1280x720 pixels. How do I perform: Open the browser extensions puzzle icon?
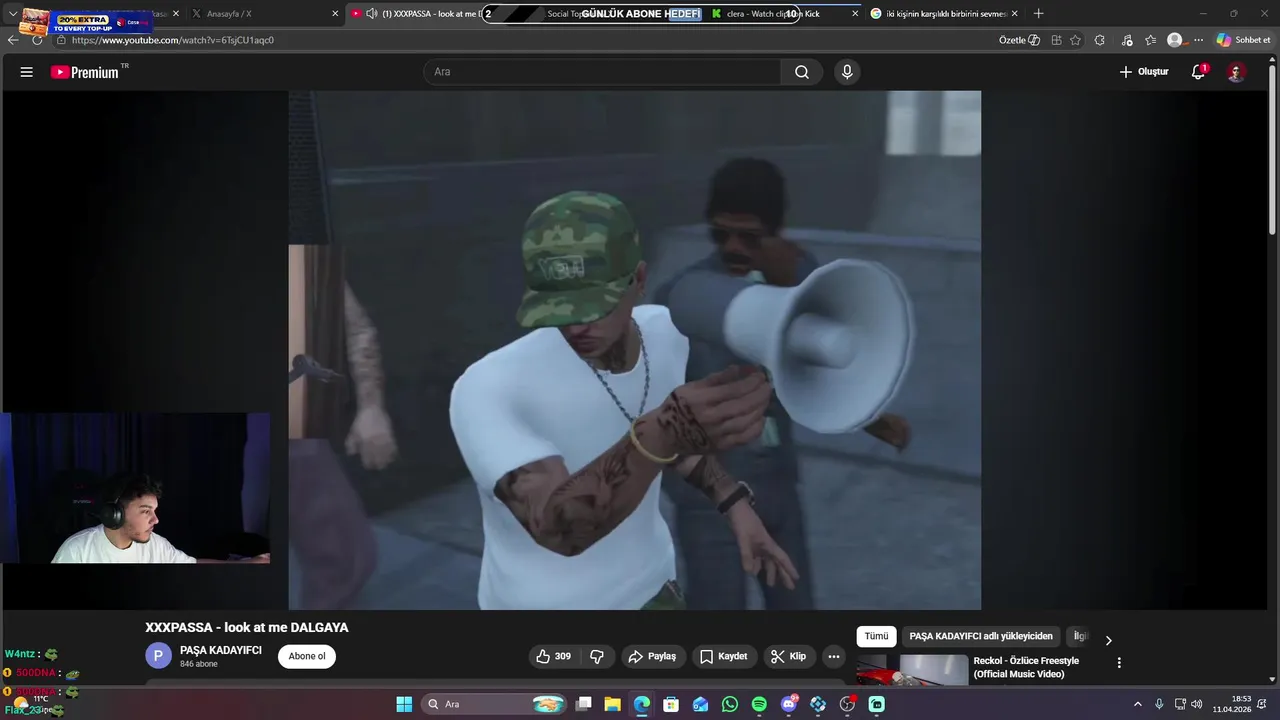[1100, 40]
